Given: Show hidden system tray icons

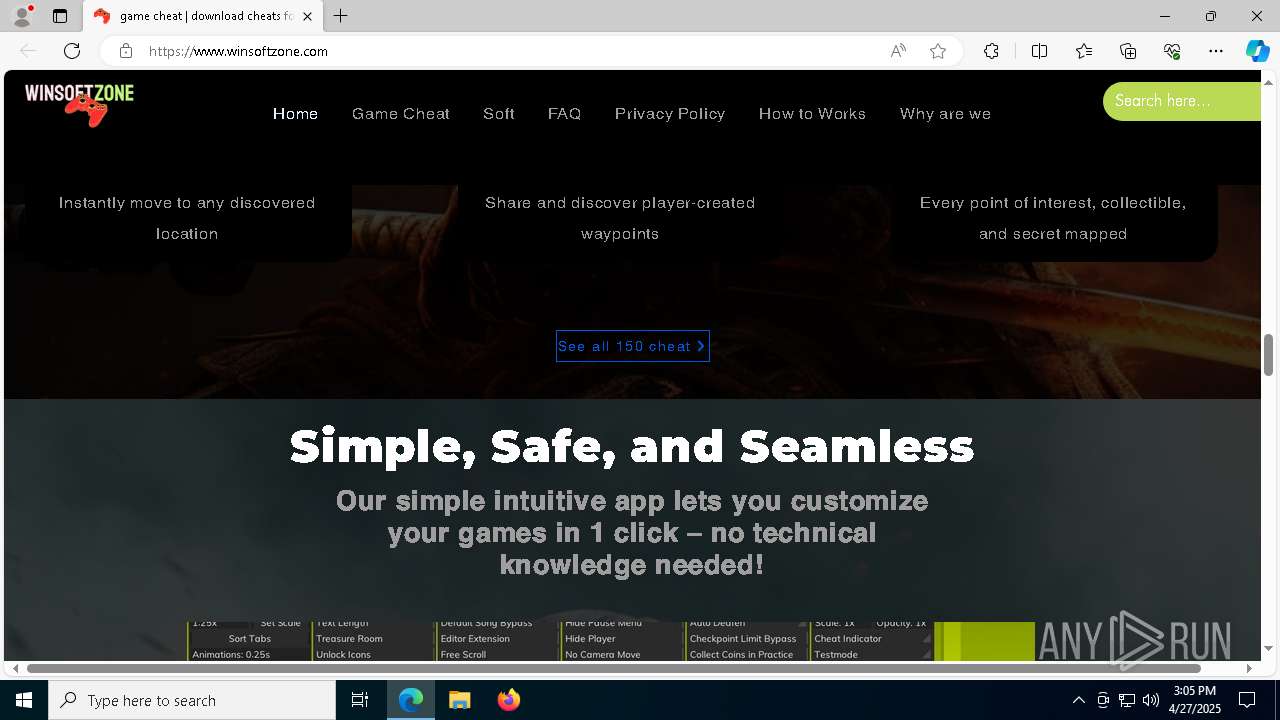Looking at the screenshot, I should point(1078,700).
